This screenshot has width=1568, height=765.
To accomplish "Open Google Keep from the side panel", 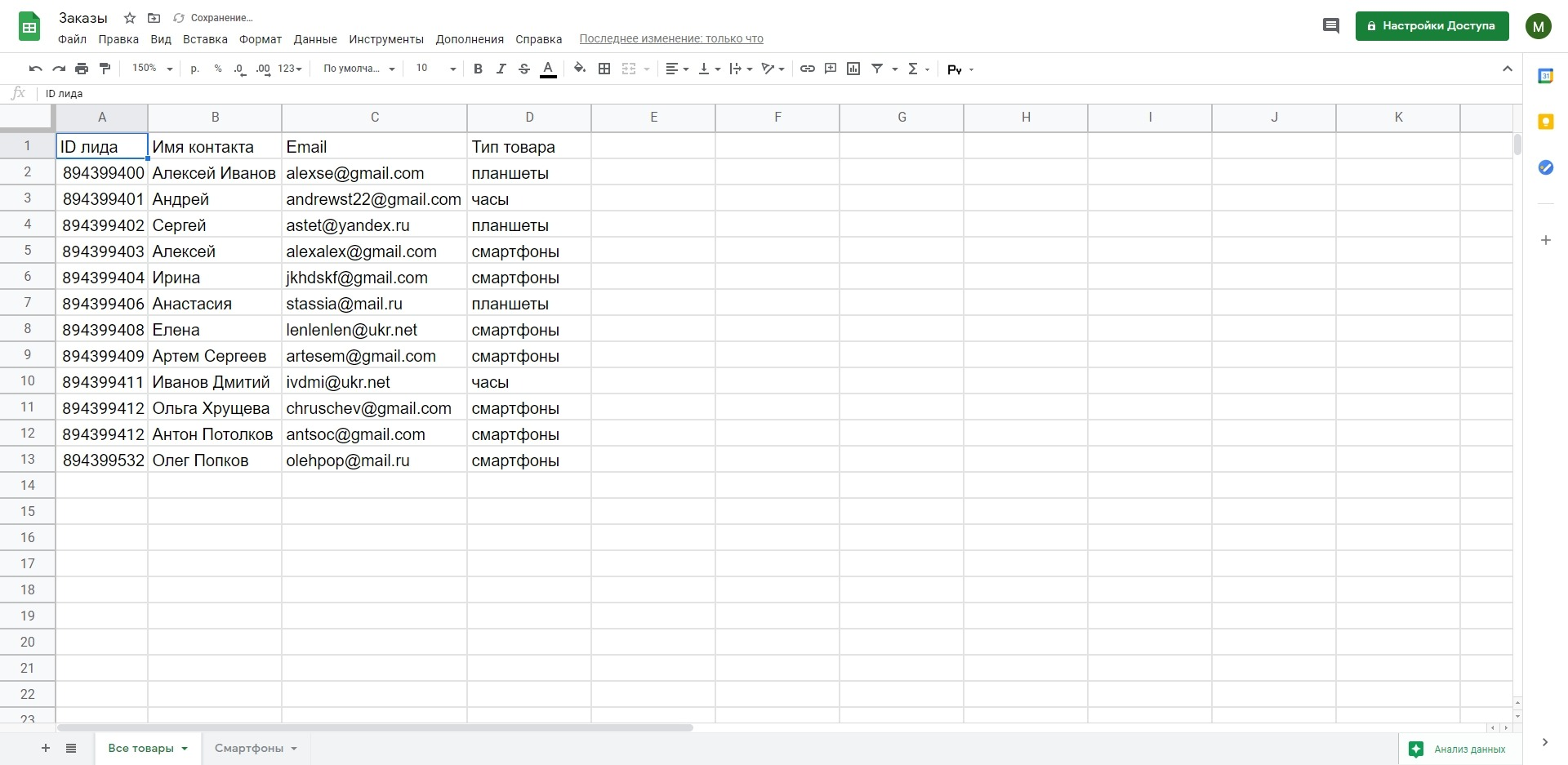I will pos(1546,121).
